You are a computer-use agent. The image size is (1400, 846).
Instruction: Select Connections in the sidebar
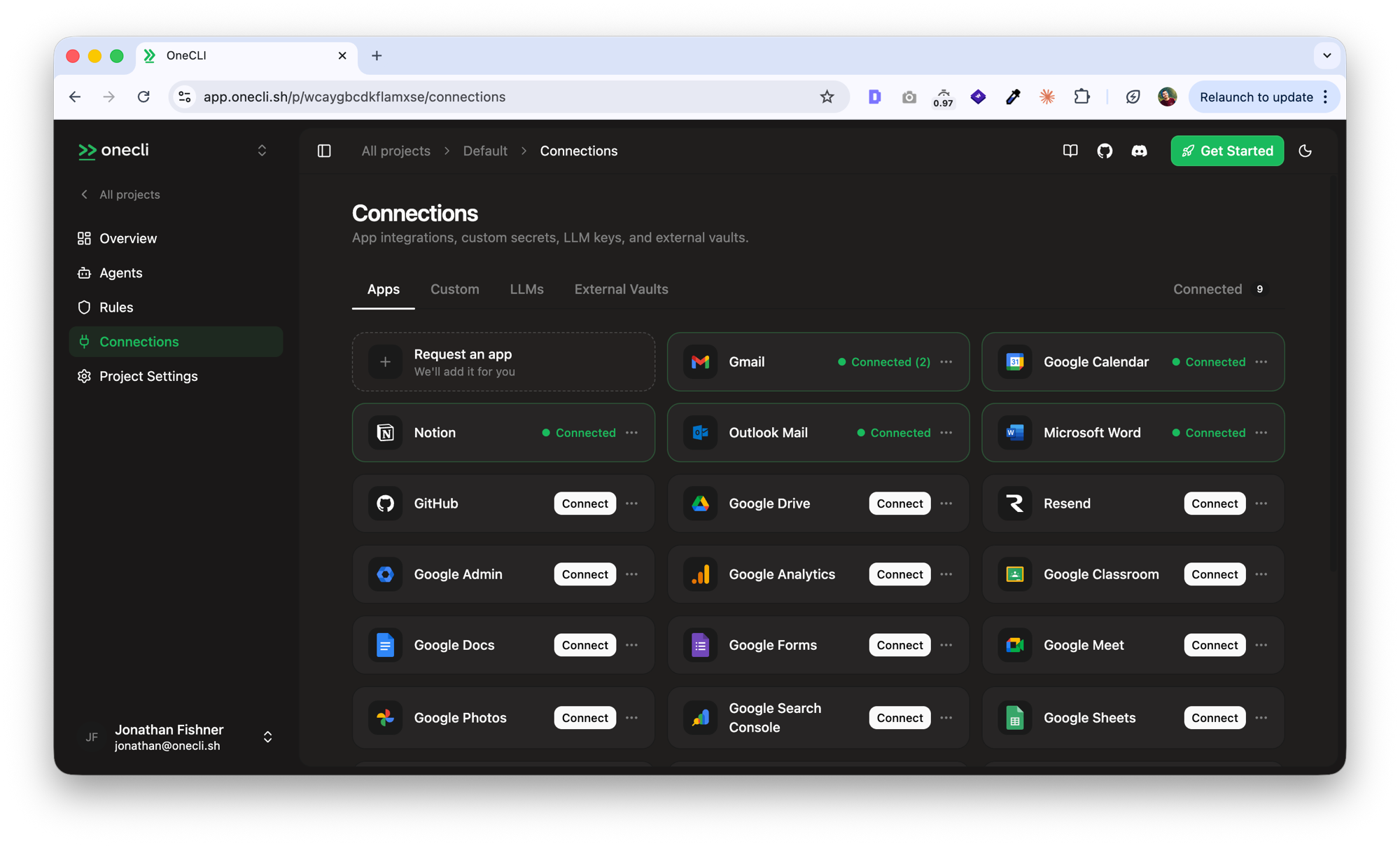click(176, 342)
